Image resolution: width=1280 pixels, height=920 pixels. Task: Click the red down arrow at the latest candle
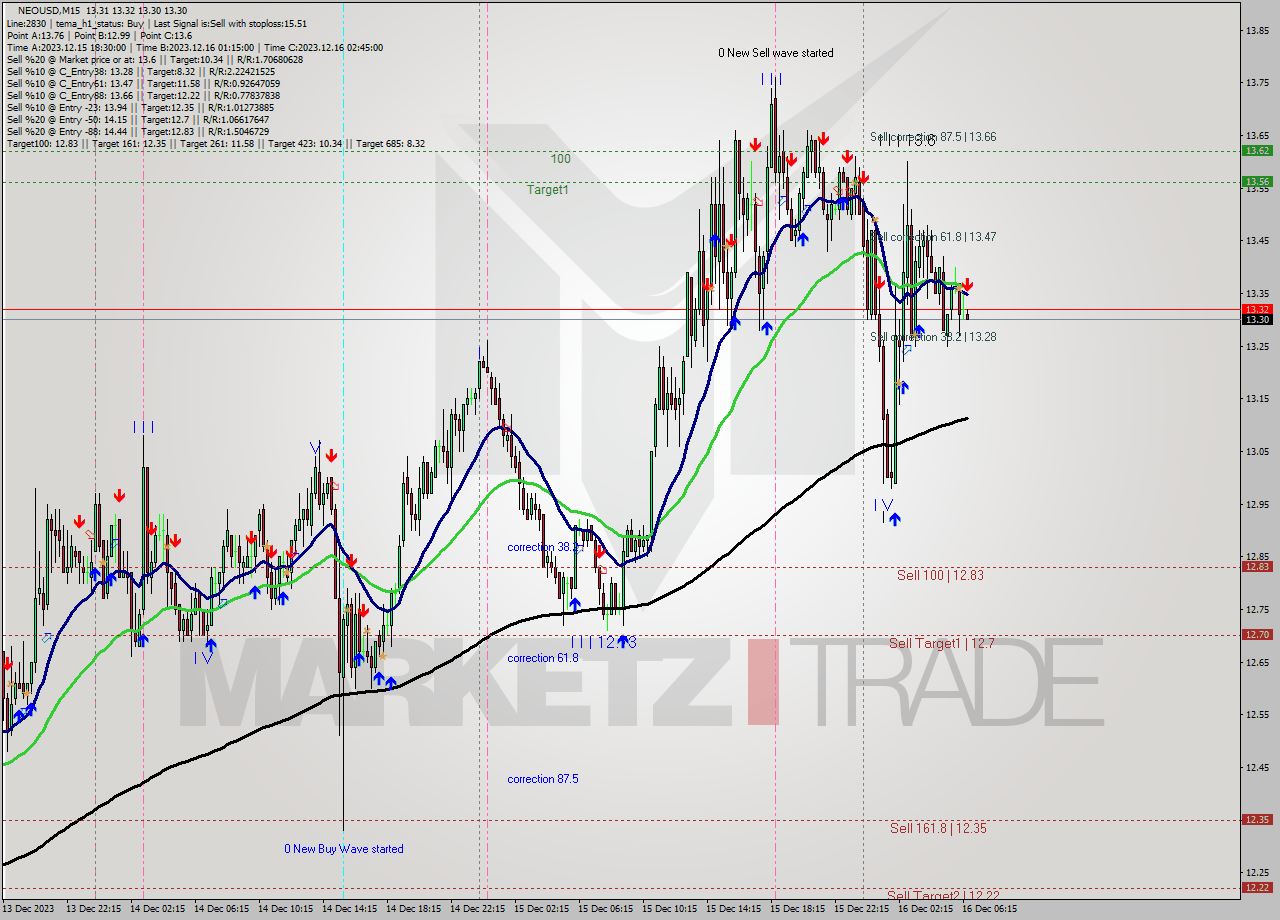point(967,285)
